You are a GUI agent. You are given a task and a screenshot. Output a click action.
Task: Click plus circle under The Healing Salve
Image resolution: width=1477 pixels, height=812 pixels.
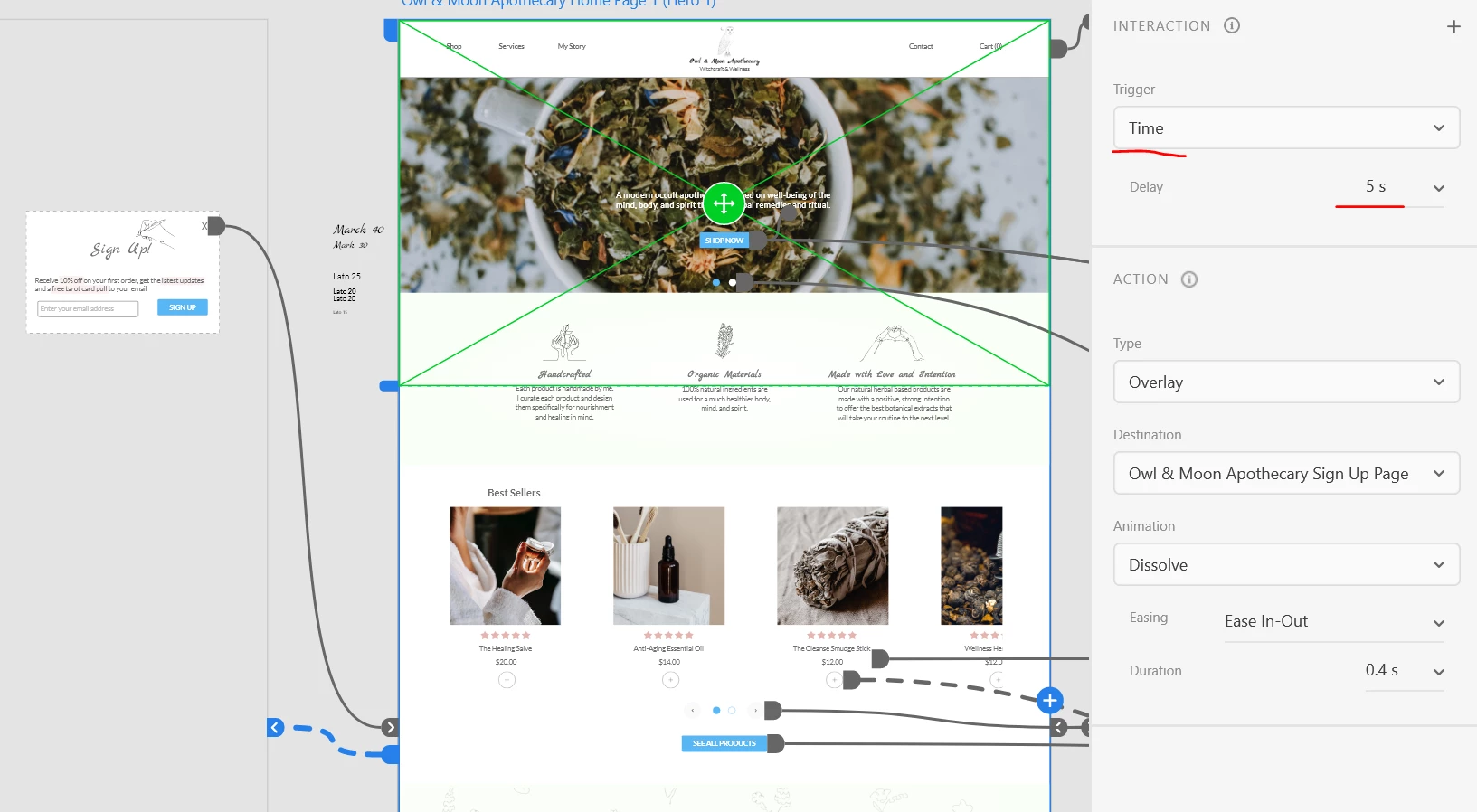507,680
